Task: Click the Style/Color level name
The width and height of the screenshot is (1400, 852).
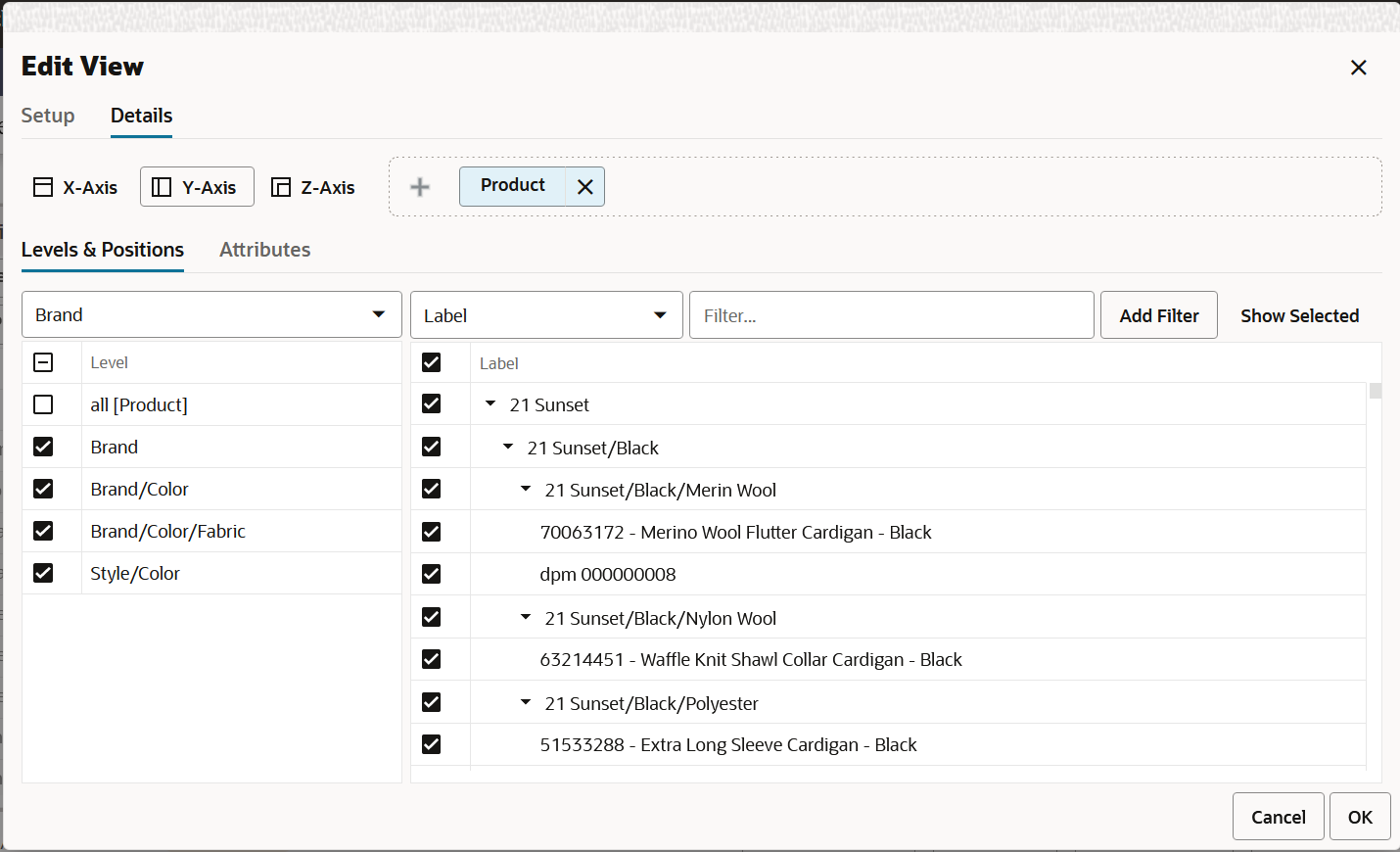Action: (x=135, y=574)
